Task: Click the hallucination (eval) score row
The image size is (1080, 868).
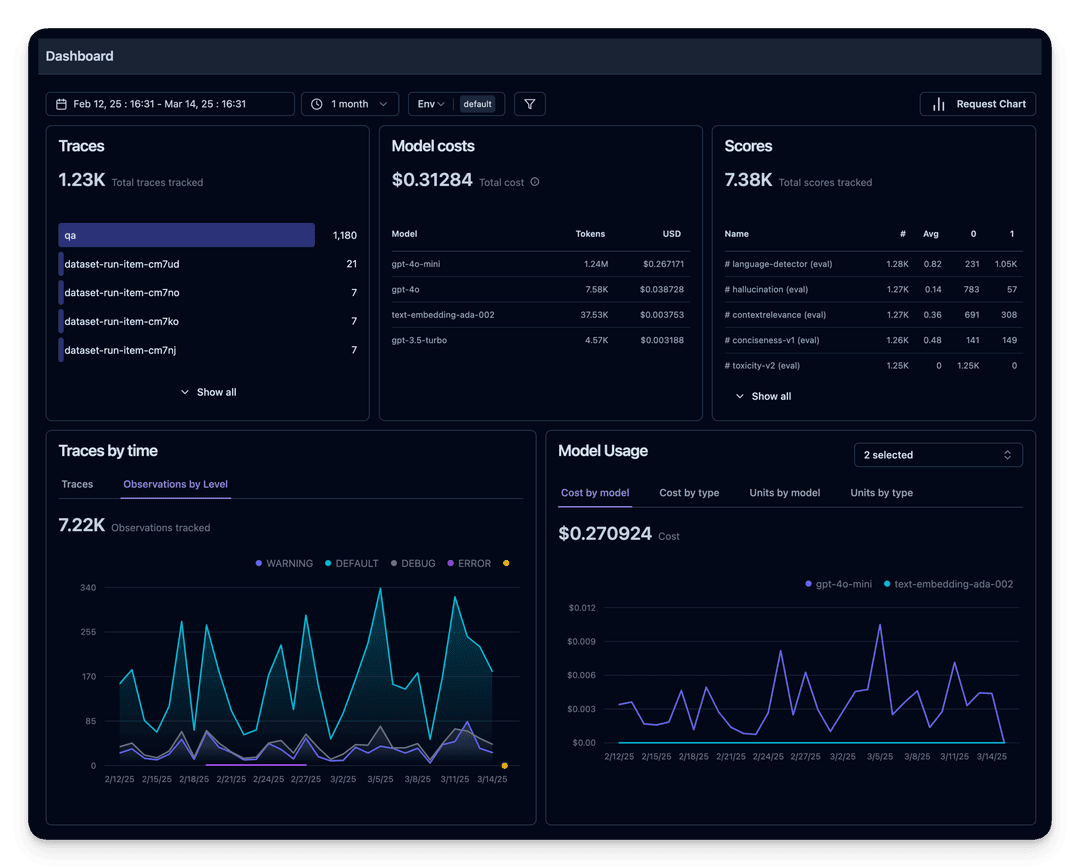Action: point(873,289)
